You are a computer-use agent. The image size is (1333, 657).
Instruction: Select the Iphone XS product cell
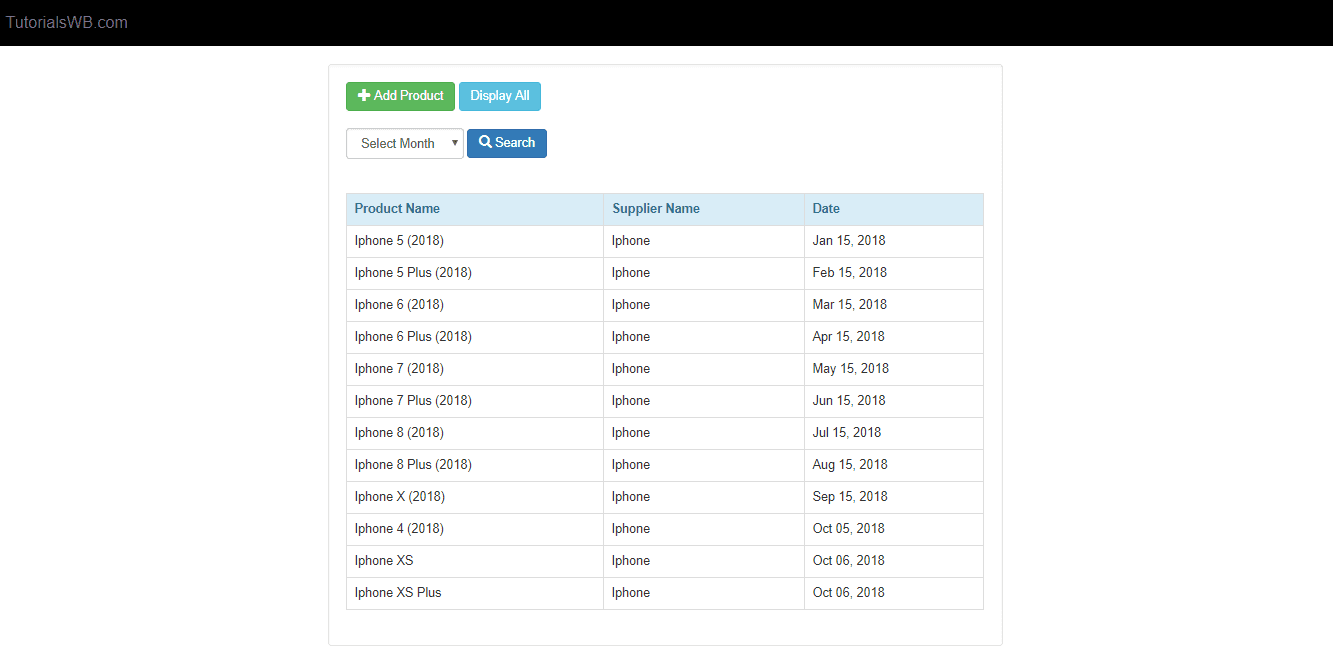475,561
